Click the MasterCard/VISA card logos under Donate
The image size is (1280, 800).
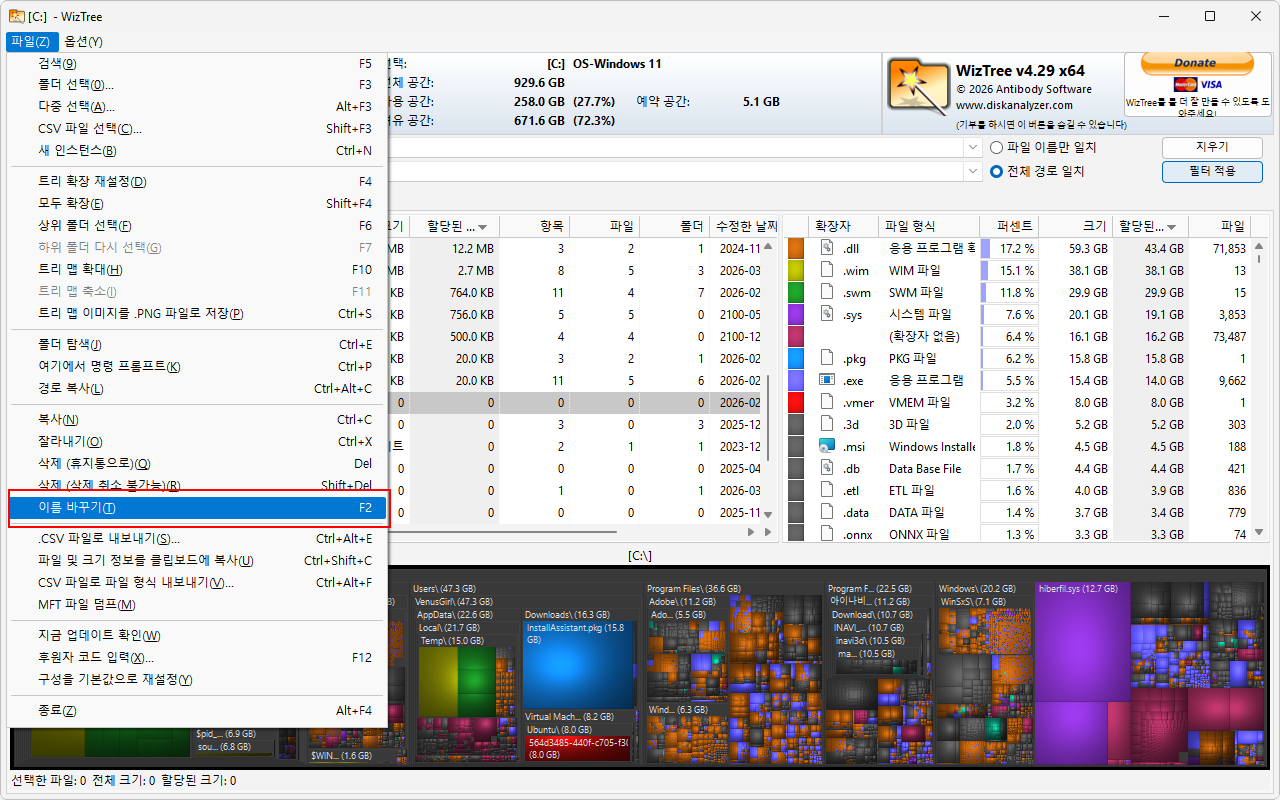click(1197, 85)
